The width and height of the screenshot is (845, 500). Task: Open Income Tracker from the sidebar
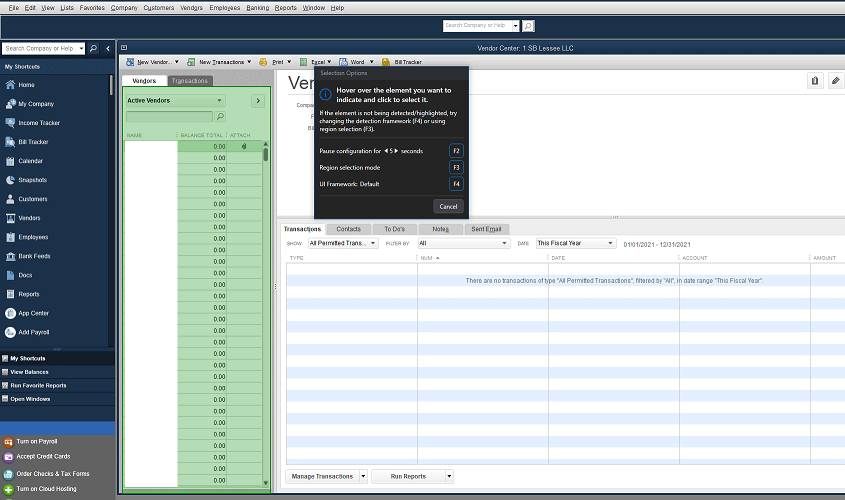(x=39, y=123)
